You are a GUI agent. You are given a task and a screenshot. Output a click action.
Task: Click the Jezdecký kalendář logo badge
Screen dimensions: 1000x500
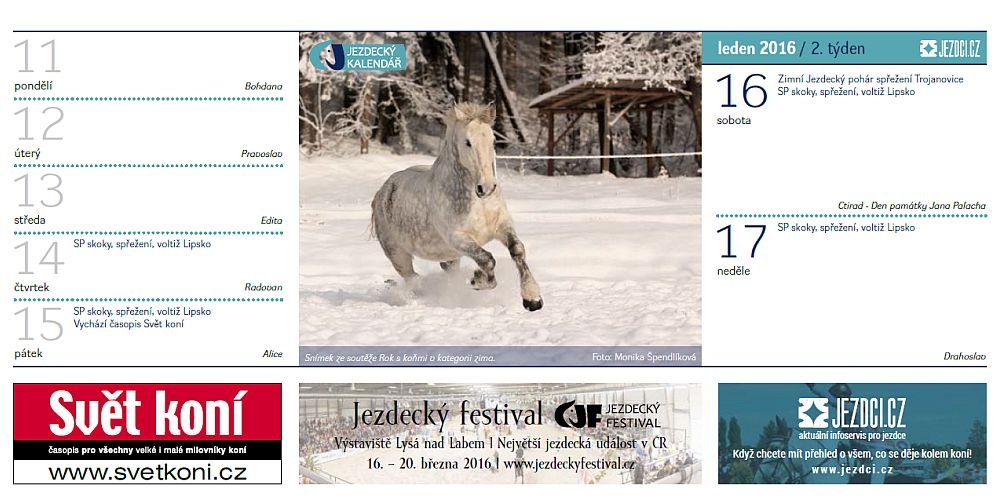[357, 56]
